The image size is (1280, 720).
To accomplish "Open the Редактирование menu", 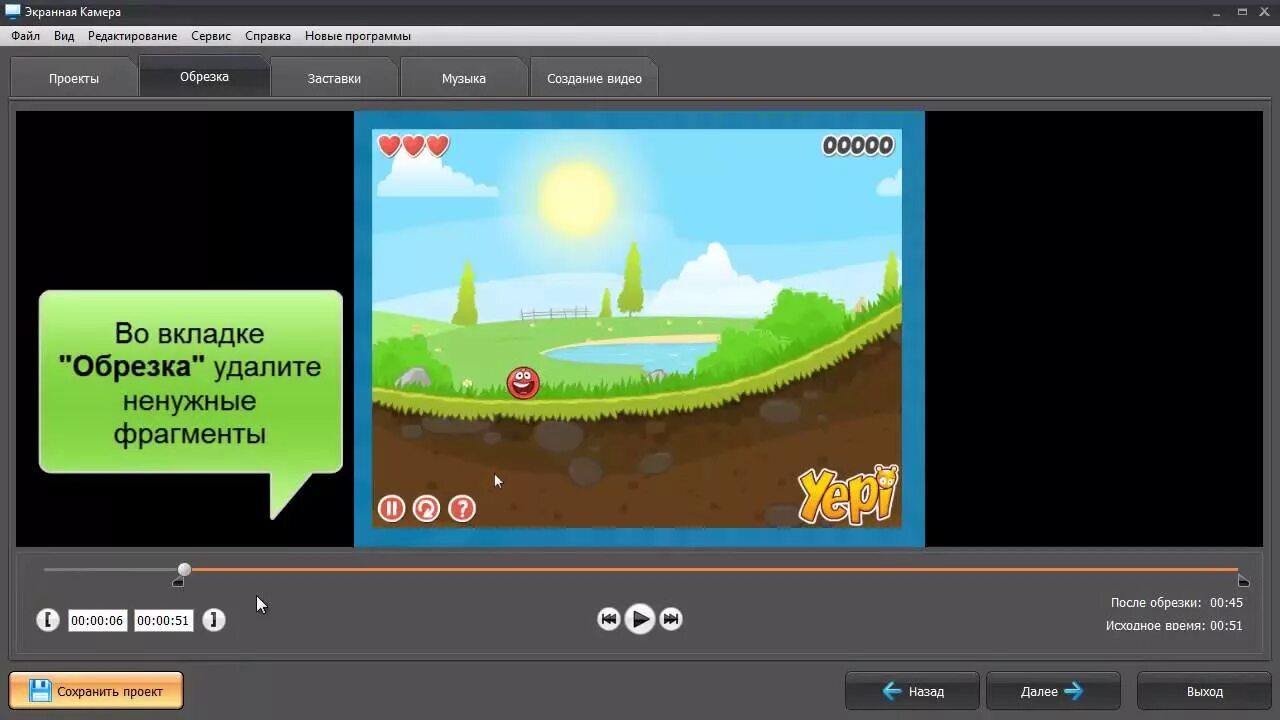I will click(132, 35).
